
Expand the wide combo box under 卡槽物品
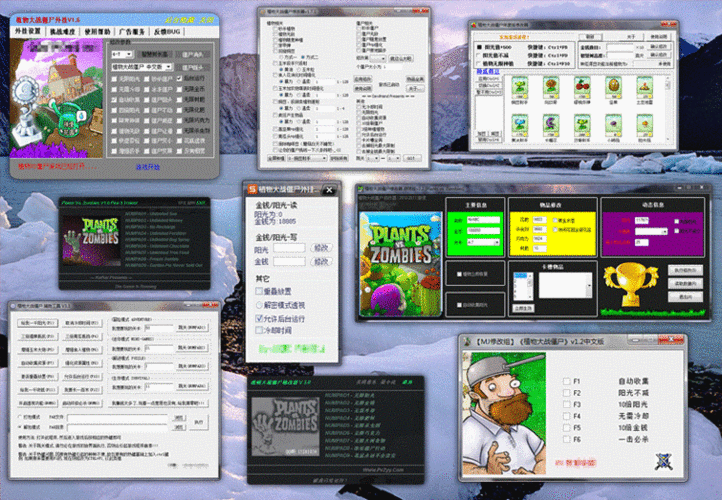point(565,285)
